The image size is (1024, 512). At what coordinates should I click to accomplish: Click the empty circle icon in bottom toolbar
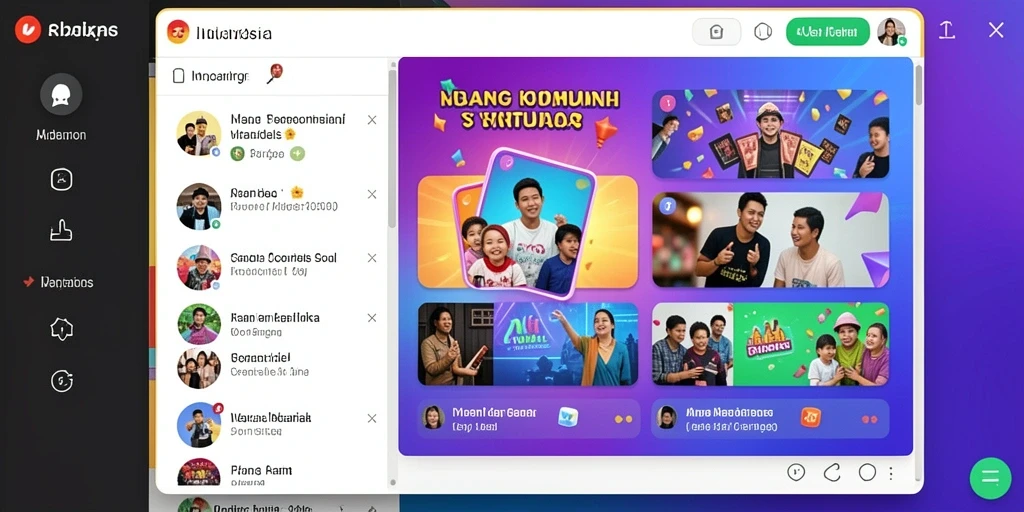[867, 472]
